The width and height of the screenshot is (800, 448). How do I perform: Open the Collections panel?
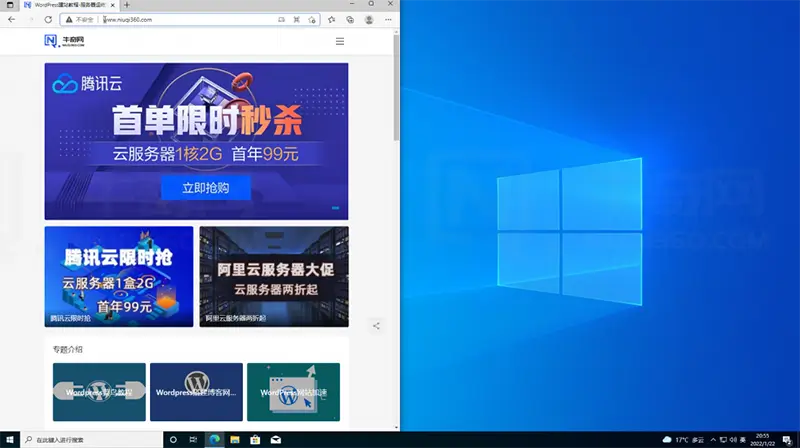click(x=350, y=19)
